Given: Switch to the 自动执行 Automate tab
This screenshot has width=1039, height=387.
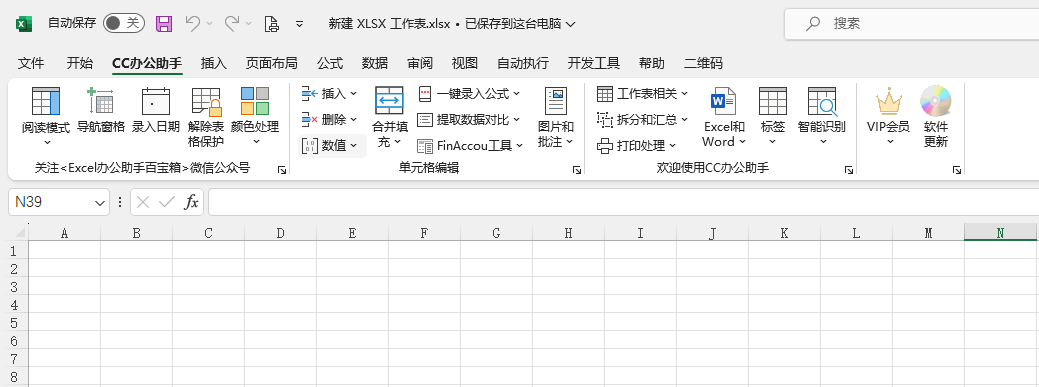Looking at the screenshot, I should (x=522, y=63).
